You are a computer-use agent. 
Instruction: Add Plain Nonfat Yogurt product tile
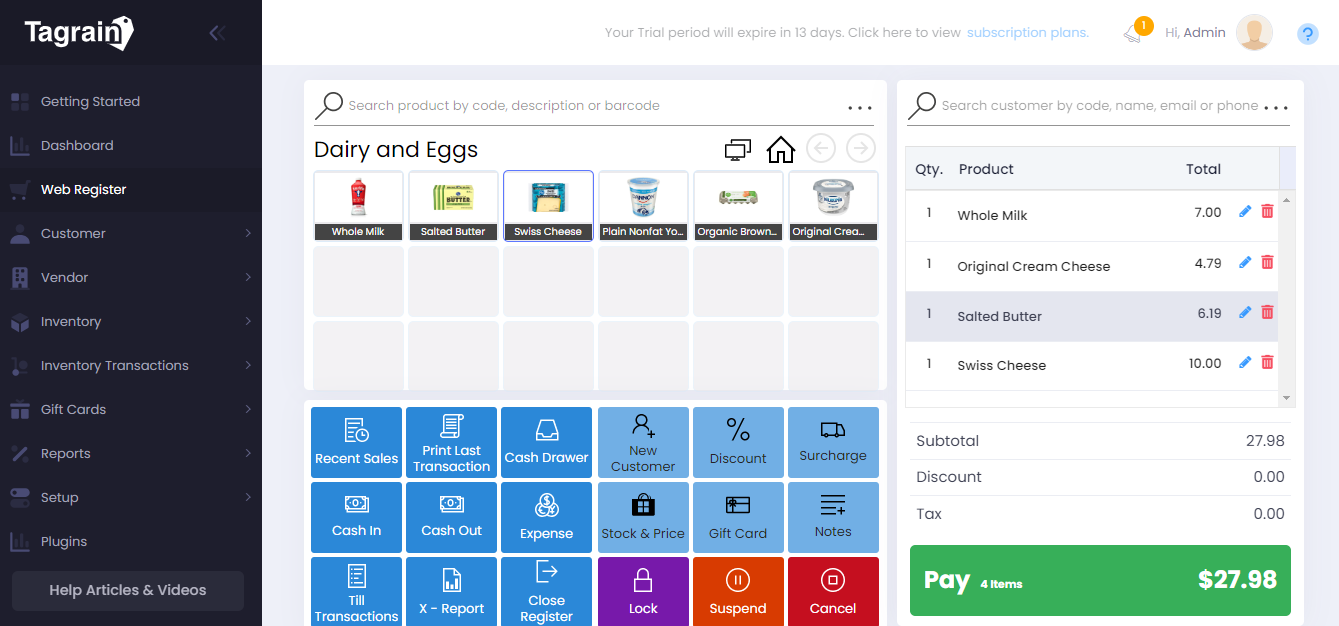click(x=643, y=206)
